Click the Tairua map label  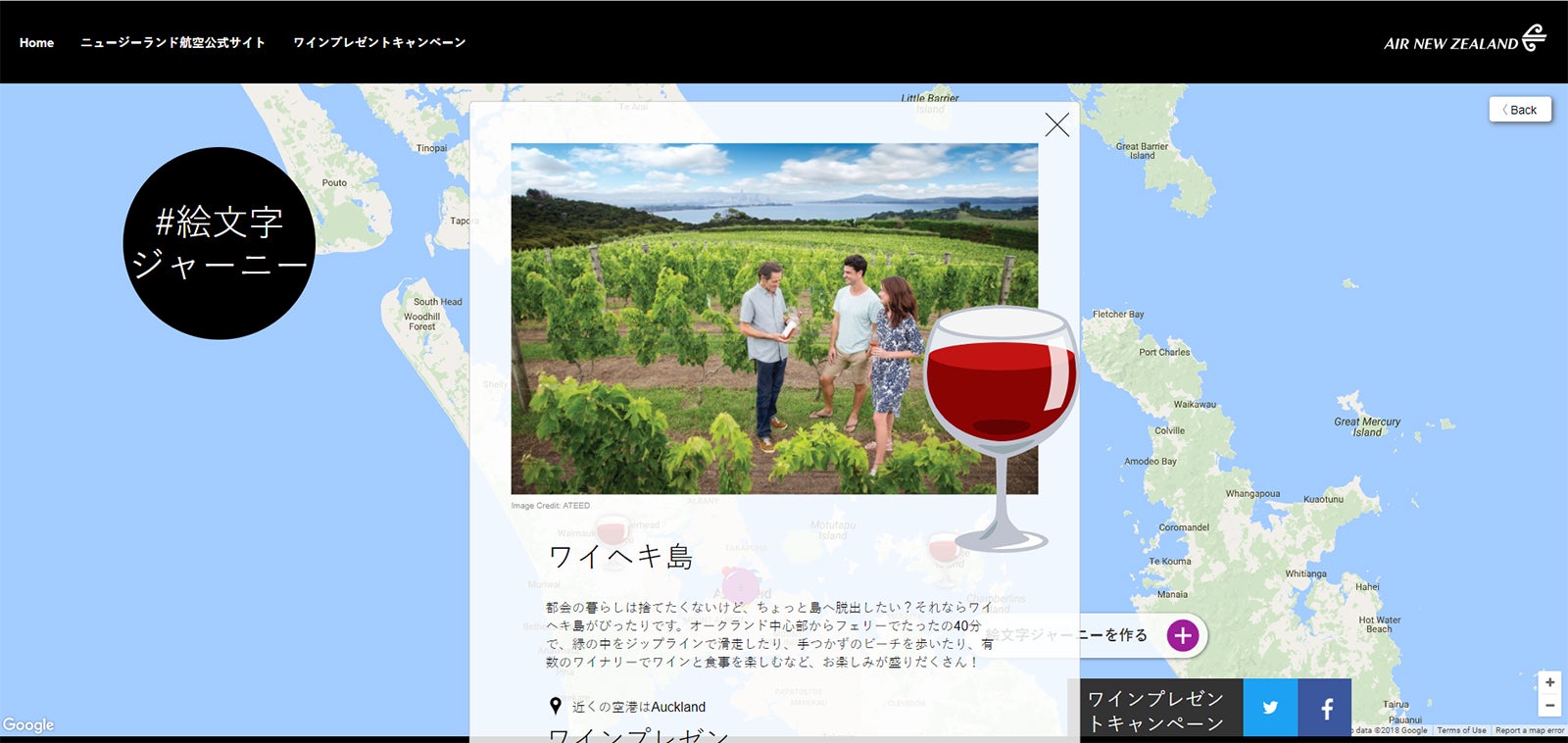click(x=1396, y=705)
